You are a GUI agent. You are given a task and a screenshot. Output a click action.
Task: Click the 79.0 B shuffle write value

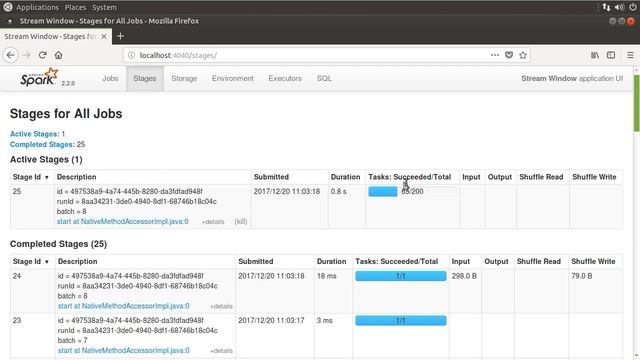tap(582, 276)
